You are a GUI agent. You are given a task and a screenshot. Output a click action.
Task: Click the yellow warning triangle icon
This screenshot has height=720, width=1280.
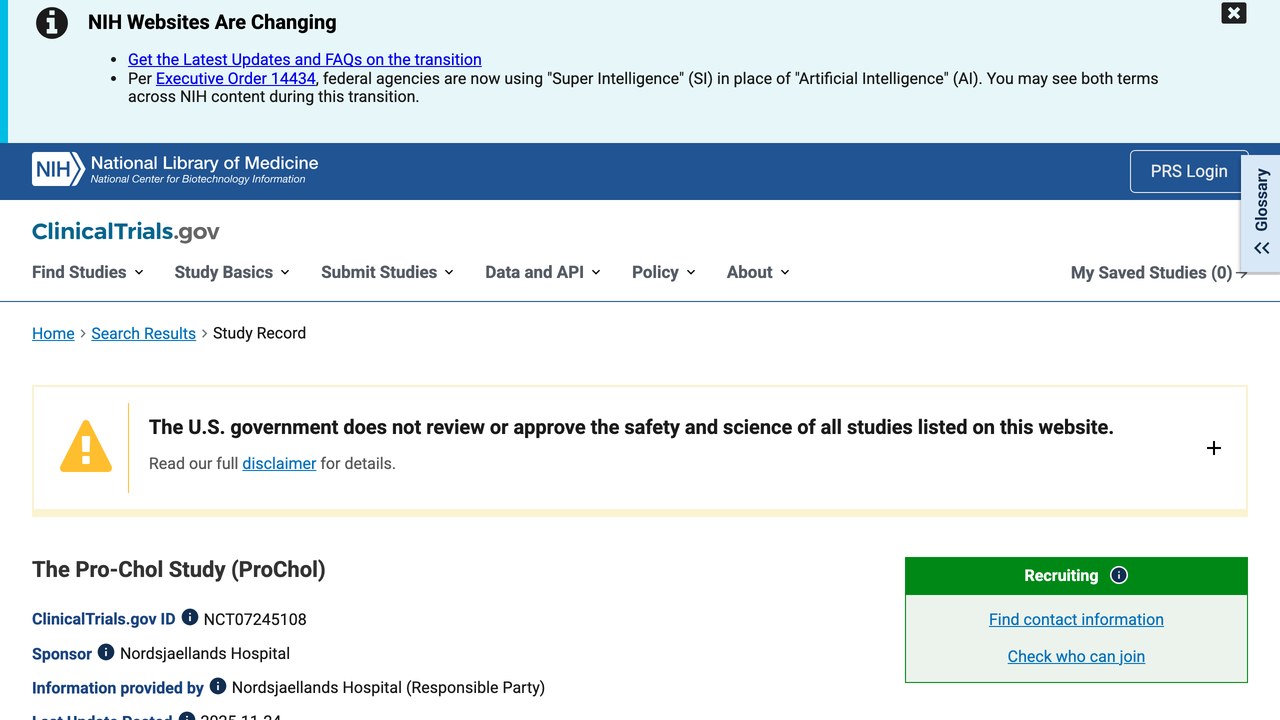[86, 446]
